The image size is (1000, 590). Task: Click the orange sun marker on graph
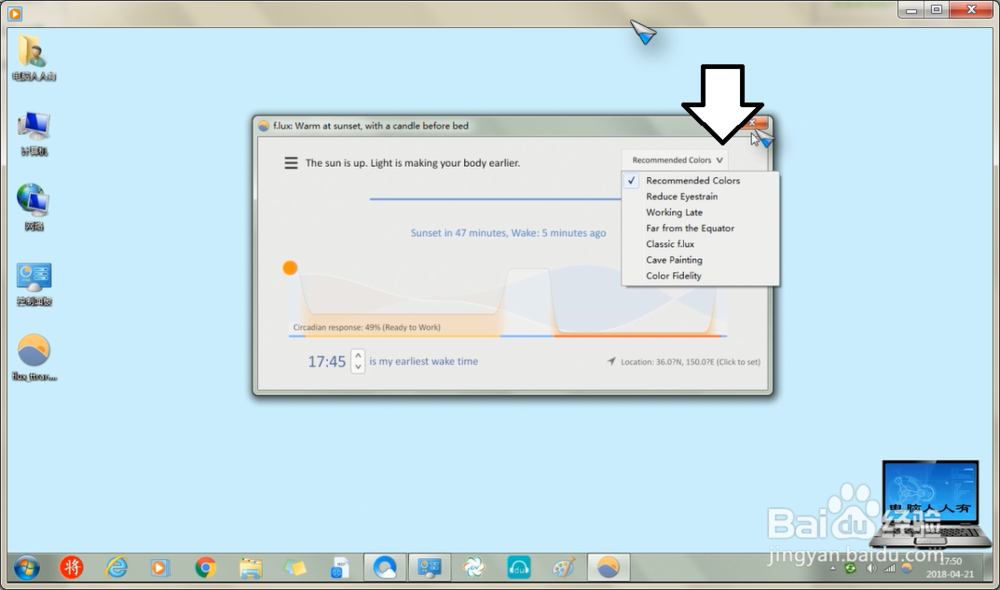point(290,268)
